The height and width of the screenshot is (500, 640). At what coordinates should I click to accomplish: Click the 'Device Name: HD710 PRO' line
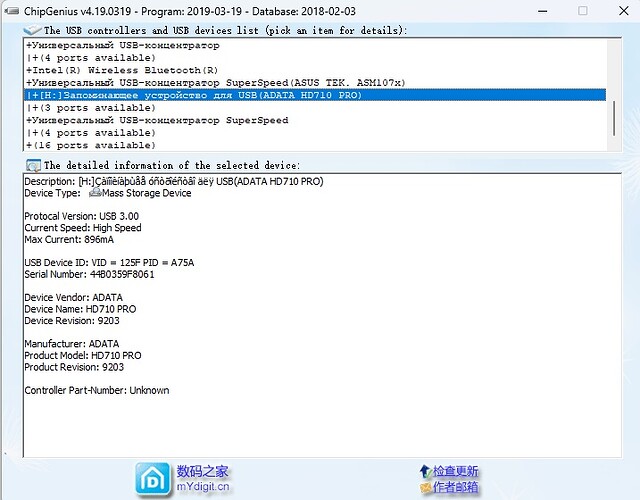point(80,309)
